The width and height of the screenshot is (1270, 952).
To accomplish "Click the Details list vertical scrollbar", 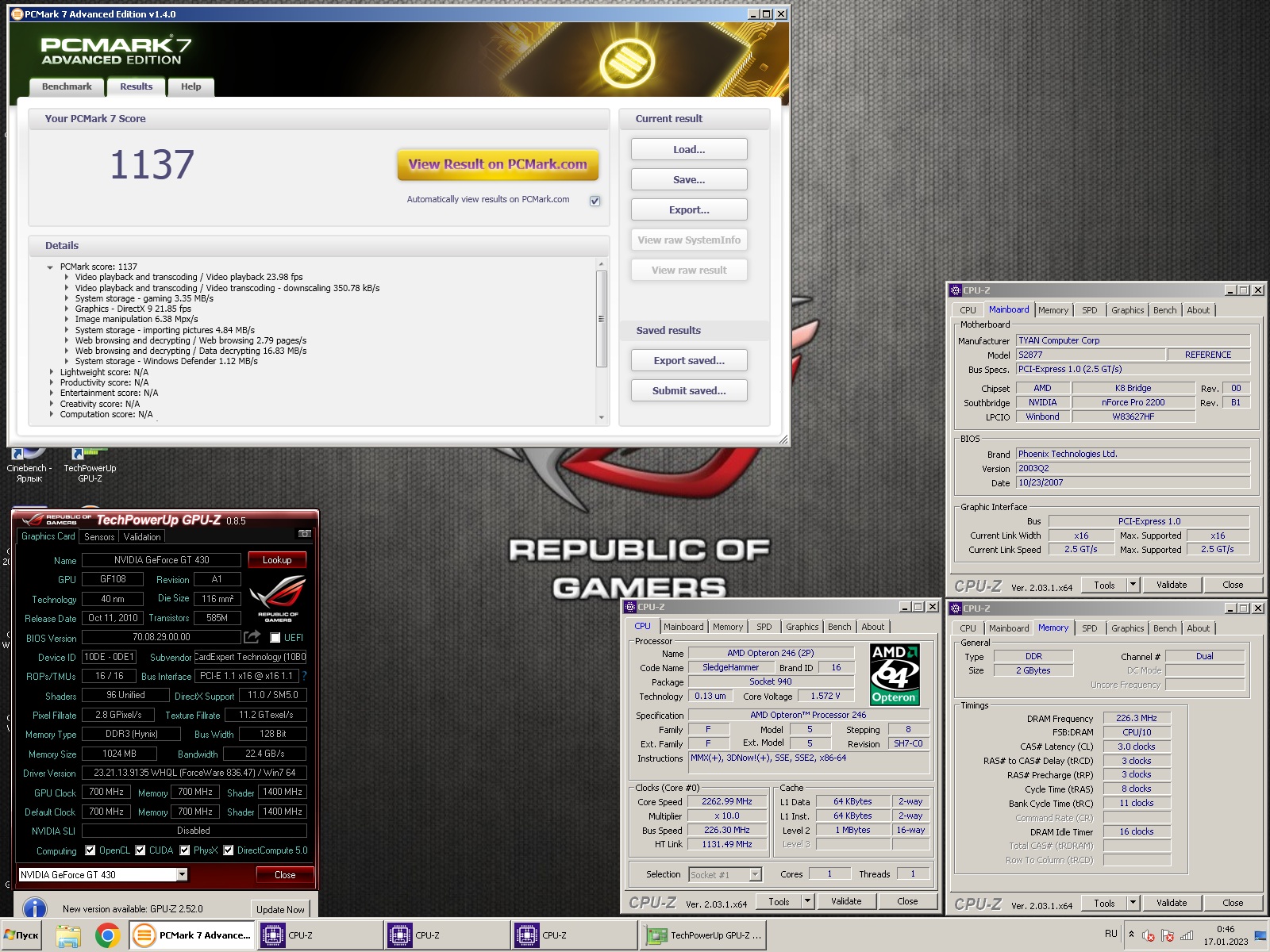I will click(x=601, y=317).
